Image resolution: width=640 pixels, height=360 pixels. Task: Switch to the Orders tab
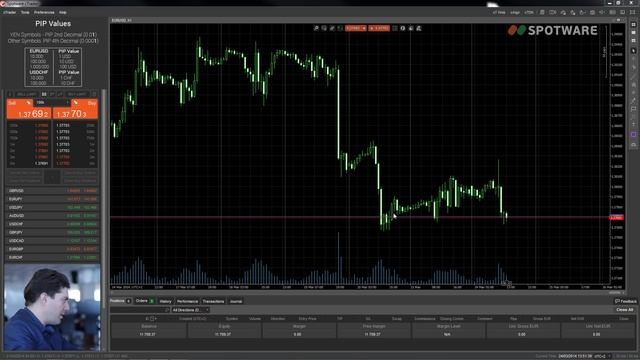pos(145,301)
